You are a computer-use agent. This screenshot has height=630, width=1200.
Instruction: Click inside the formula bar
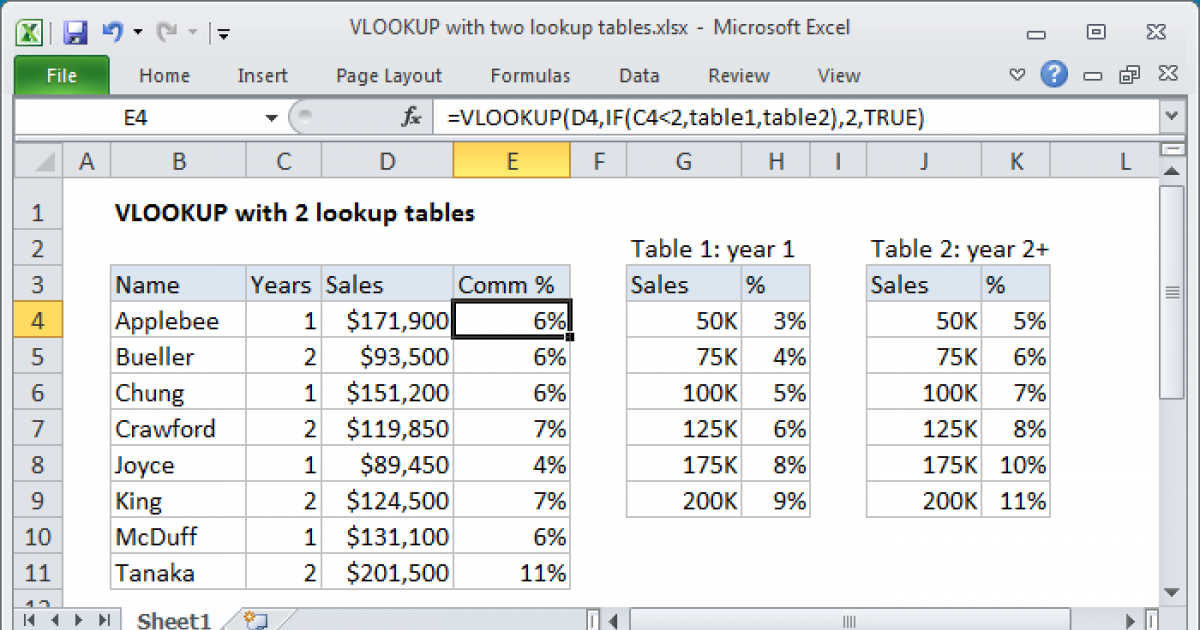(x=700, y=117)
